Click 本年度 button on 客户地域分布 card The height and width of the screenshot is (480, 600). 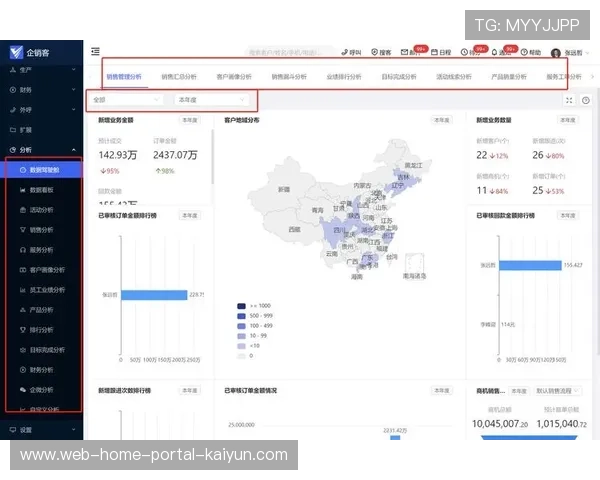[x=441, y=120]
